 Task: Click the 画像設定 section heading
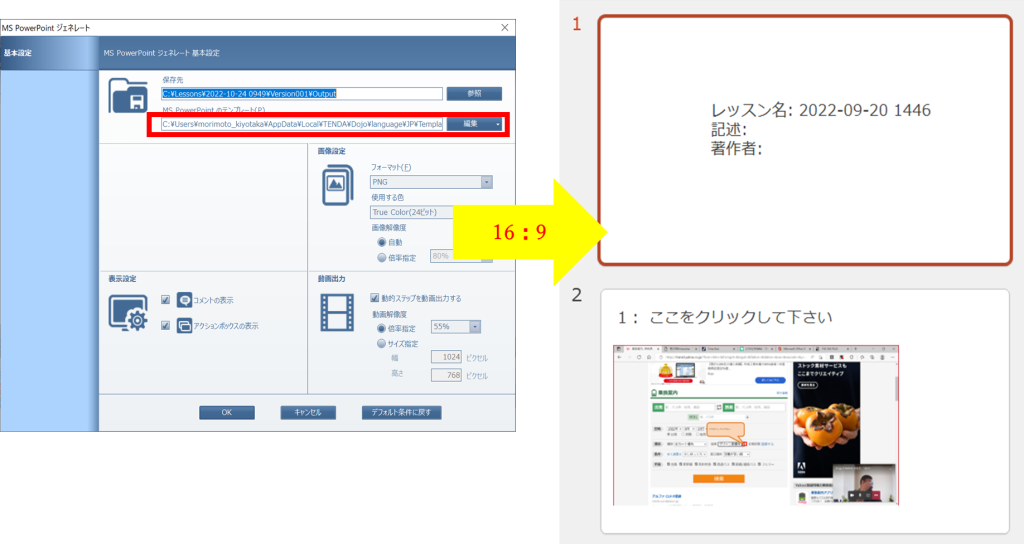(332, 151)
